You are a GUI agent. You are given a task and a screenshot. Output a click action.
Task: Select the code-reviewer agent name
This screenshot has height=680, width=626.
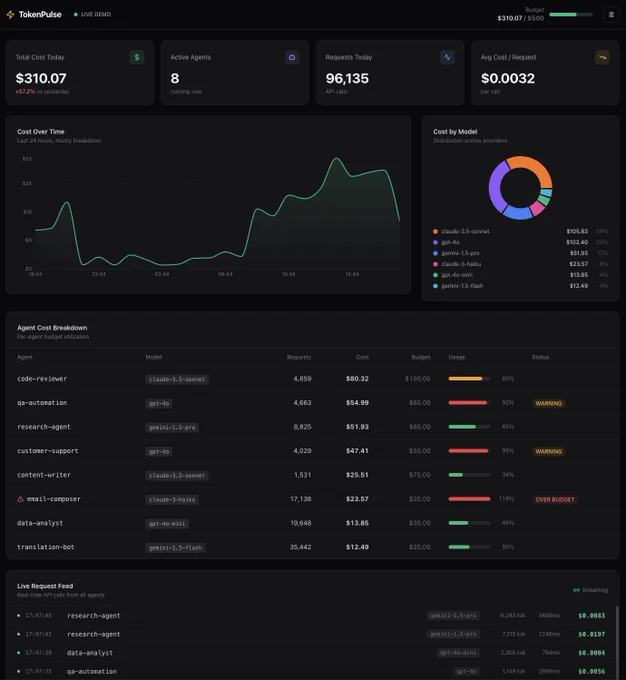pyautogui.click(x=42, y=379)
